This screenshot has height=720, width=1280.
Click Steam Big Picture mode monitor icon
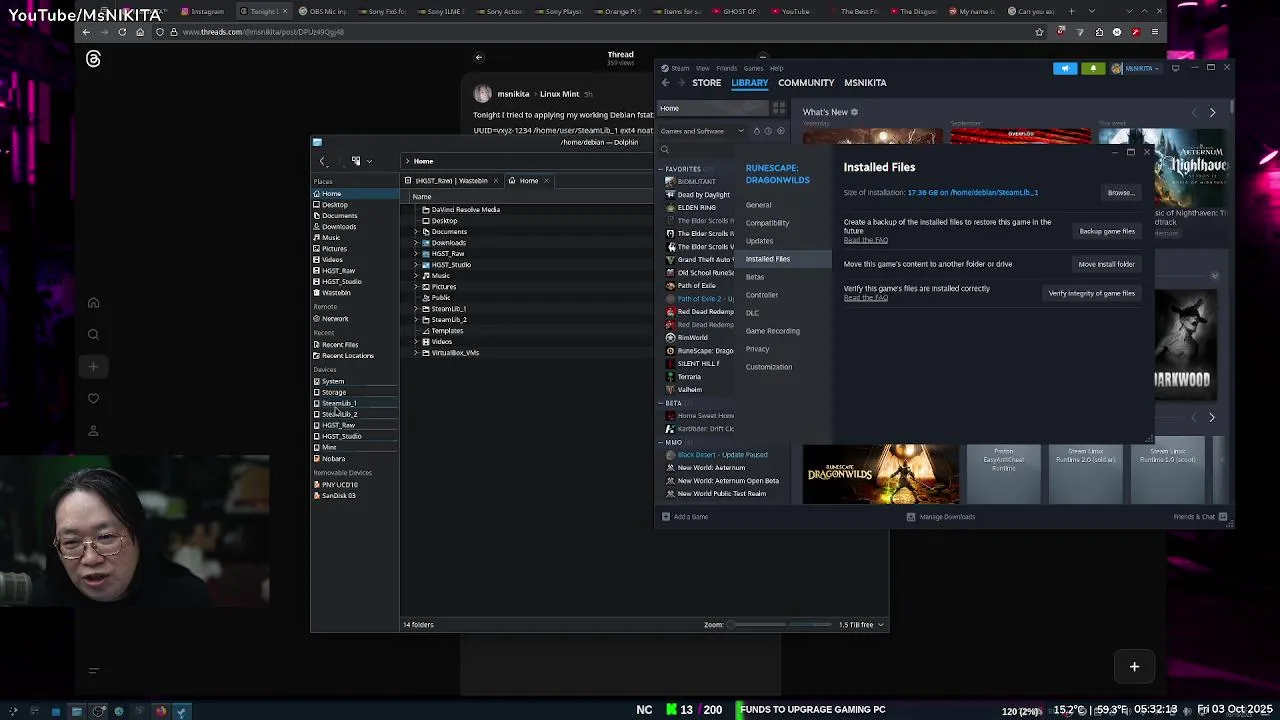[x=1176, y=68]
